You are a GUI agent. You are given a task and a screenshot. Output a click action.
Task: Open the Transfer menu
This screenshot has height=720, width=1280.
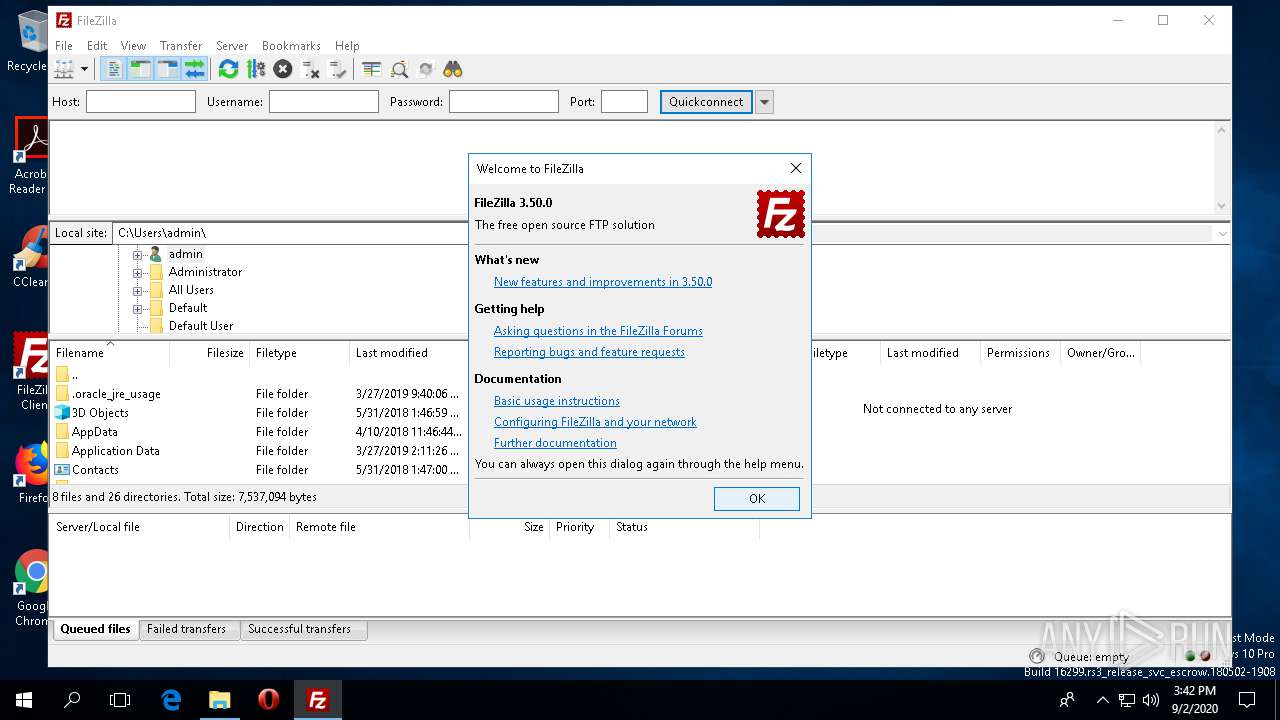(181, 46)
